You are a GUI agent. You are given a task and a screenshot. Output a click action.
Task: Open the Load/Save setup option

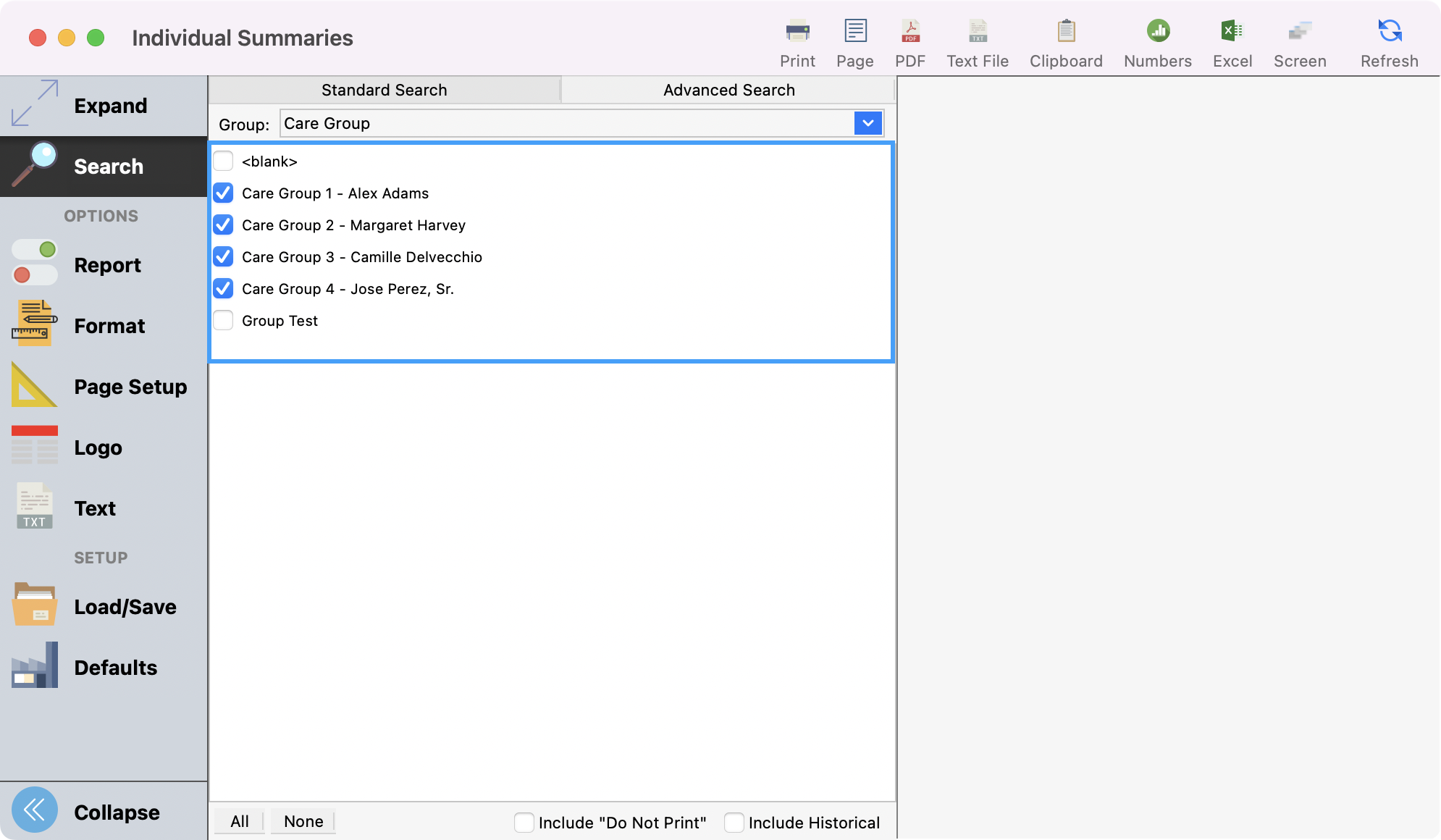pyautogui.click(x=125, y=607)
